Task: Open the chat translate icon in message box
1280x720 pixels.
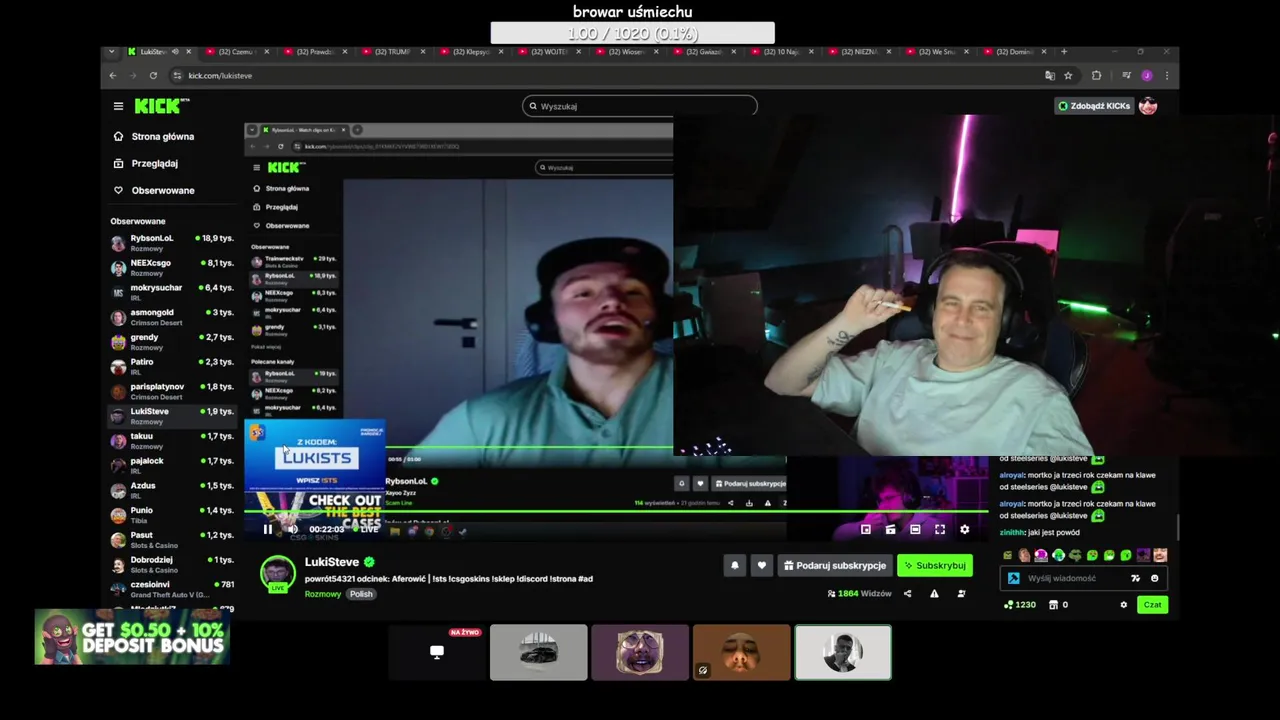Action: point(1135,578)
